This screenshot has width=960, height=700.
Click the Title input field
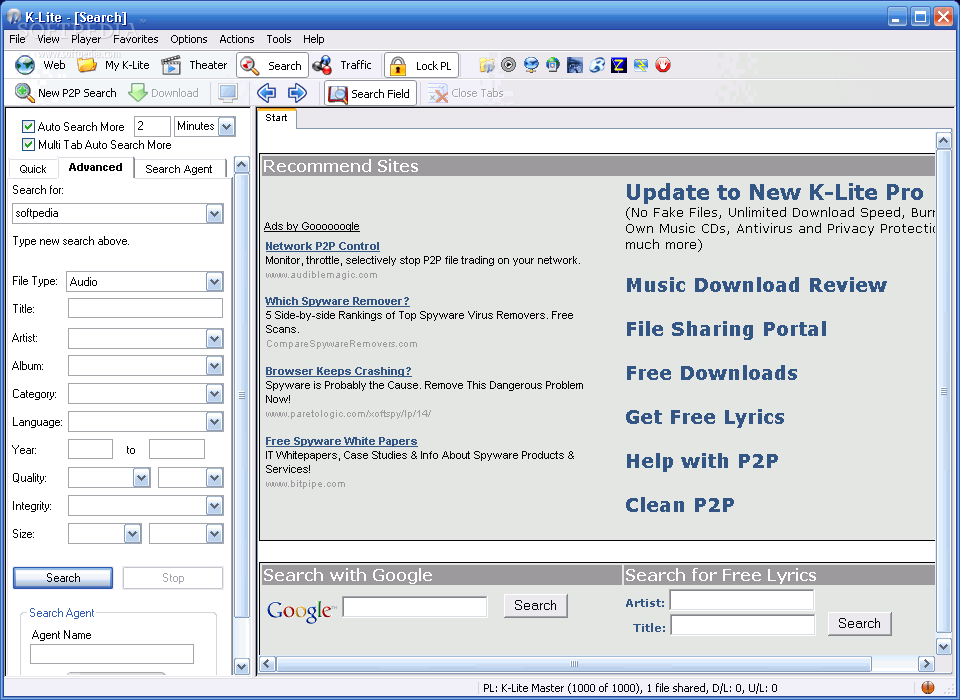coord(145,308)
